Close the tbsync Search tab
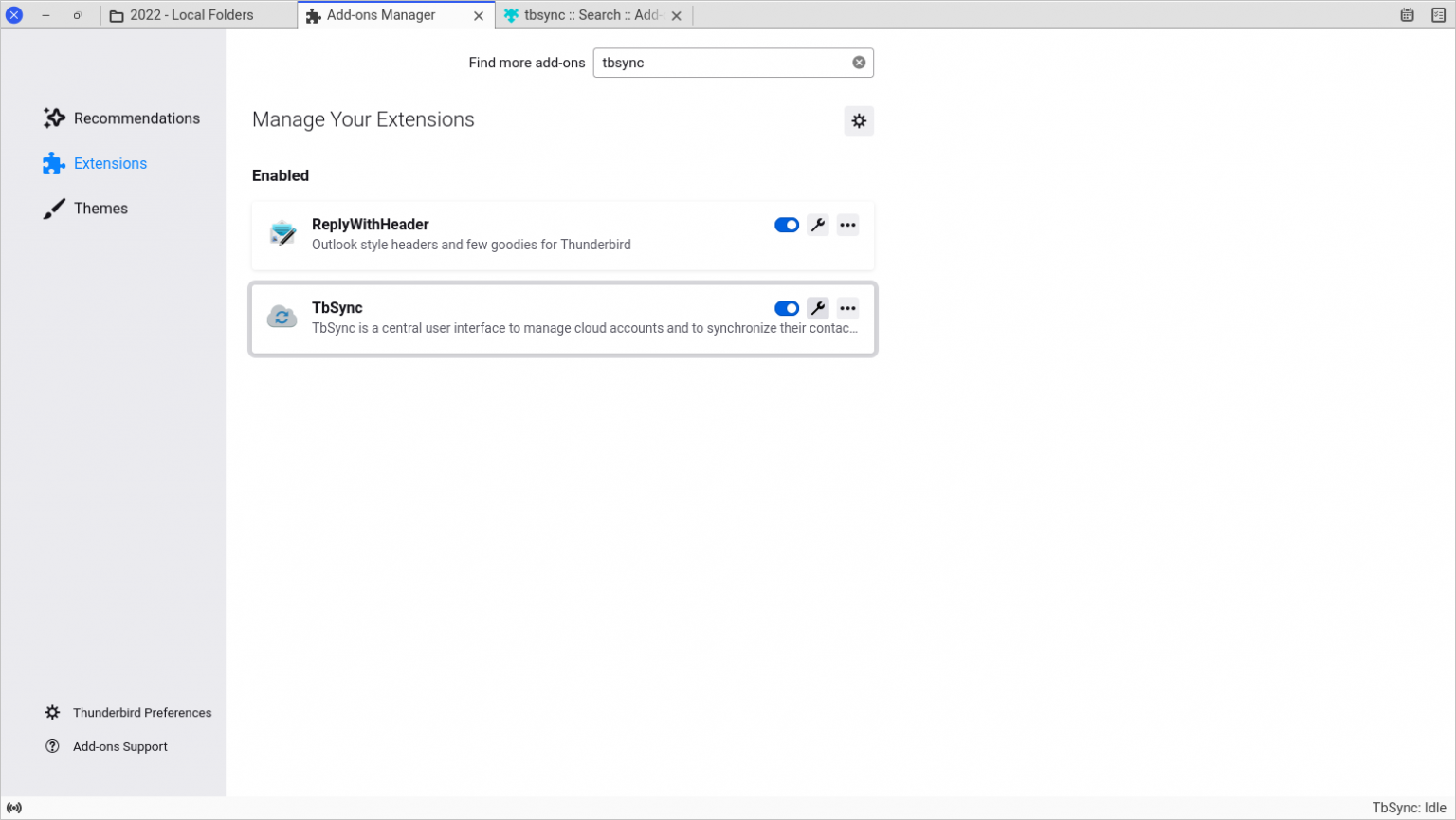1456x820 pixels. click(x=677, y=16)
